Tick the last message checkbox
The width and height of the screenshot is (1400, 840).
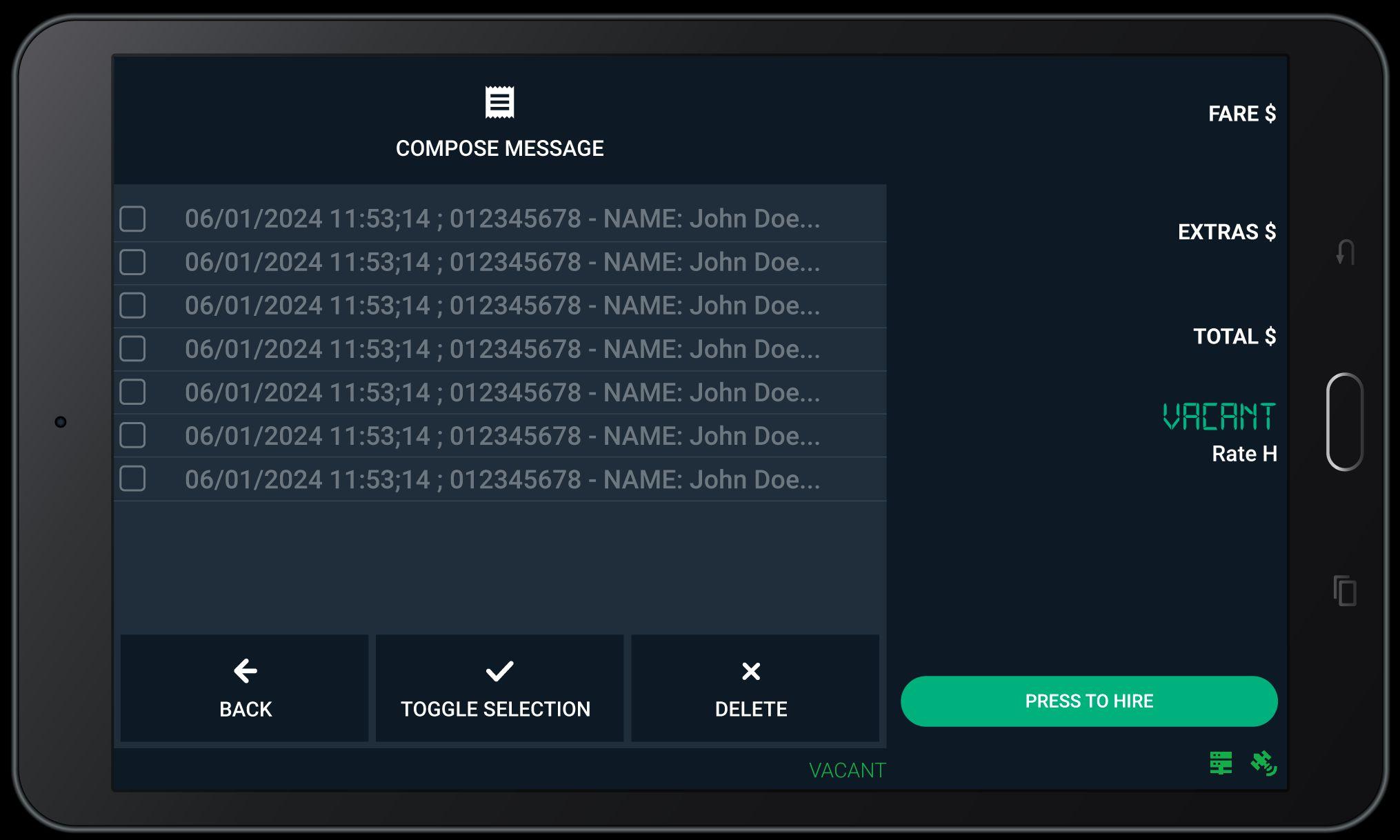tap(132, 479)
